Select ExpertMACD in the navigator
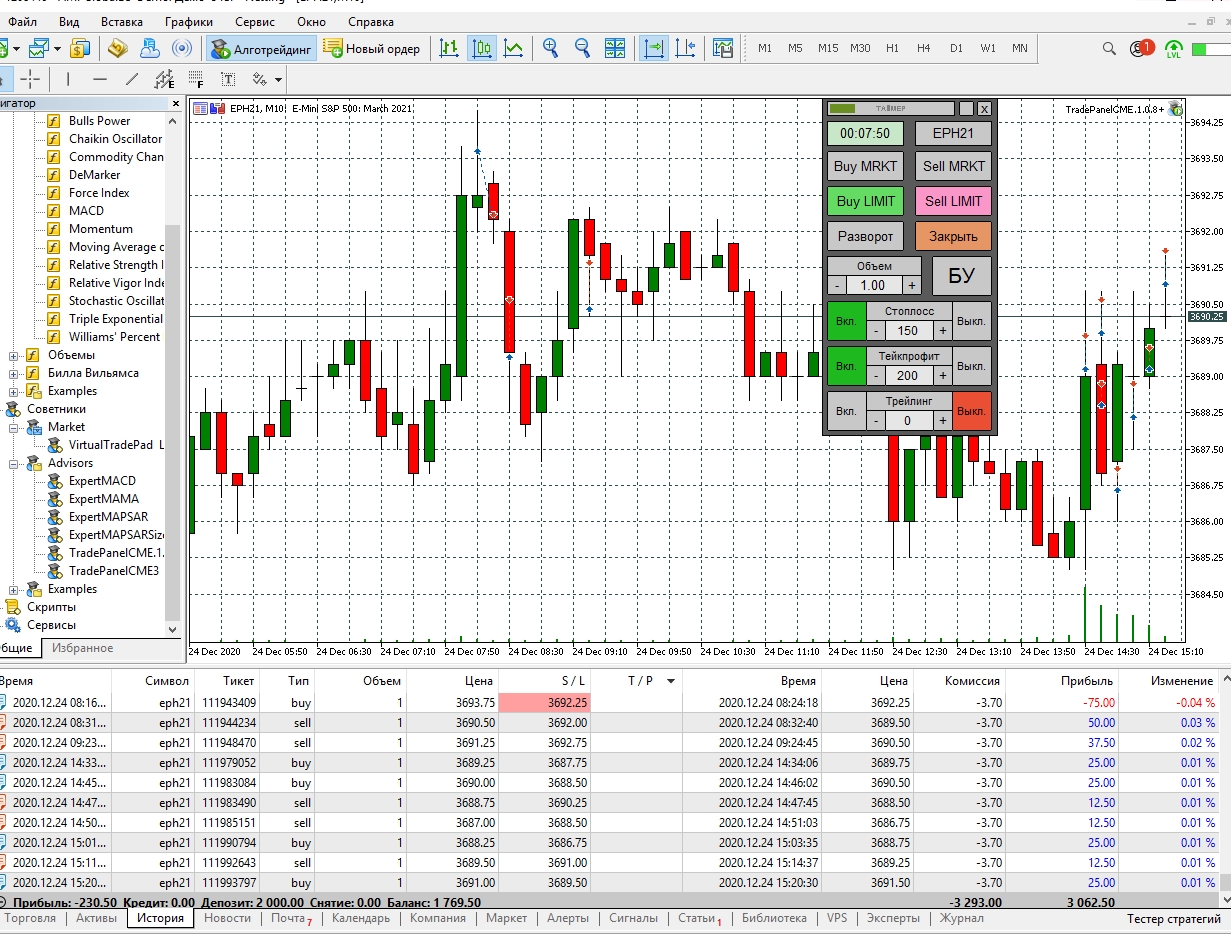 click(102, 481)
